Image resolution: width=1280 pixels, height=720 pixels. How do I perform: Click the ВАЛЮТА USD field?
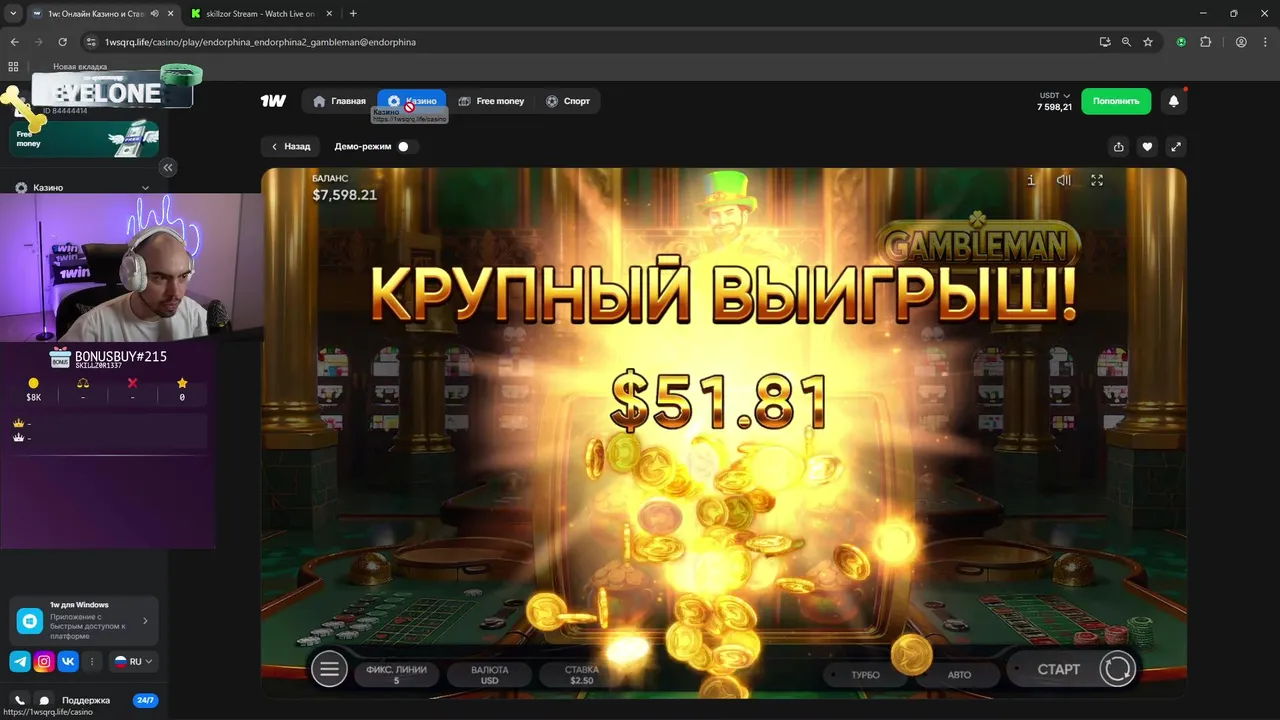pyautogui.click(x=489, y=675)
